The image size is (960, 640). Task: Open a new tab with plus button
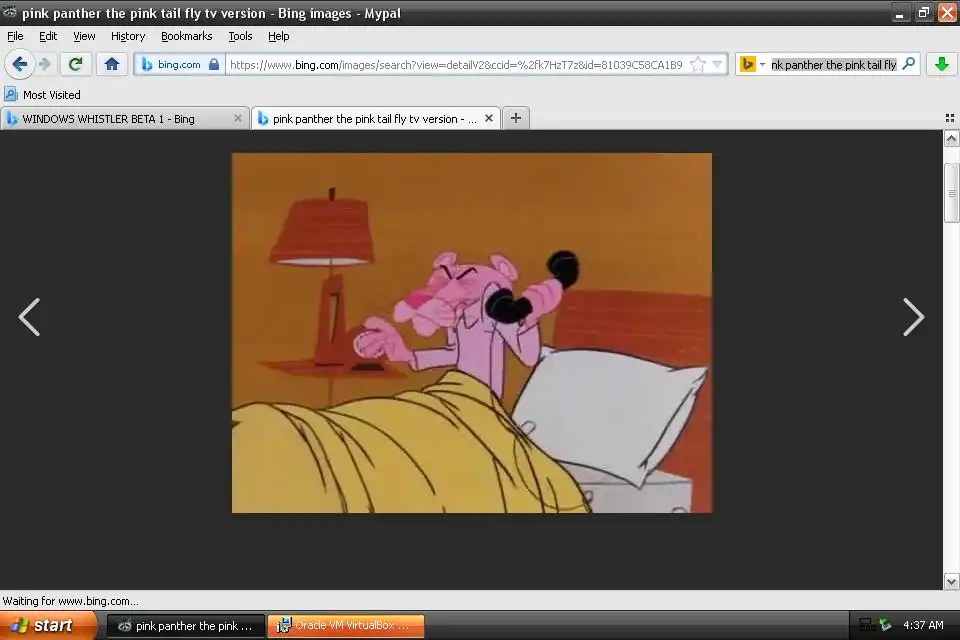(516, 118)
